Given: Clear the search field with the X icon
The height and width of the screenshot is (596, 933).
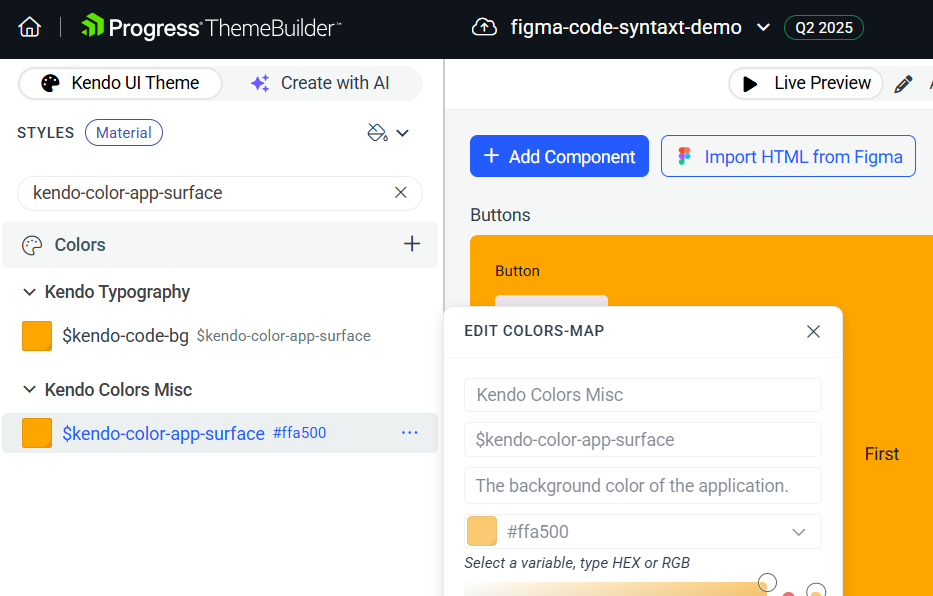Looking at the screenshot, I should coord(400,192).
